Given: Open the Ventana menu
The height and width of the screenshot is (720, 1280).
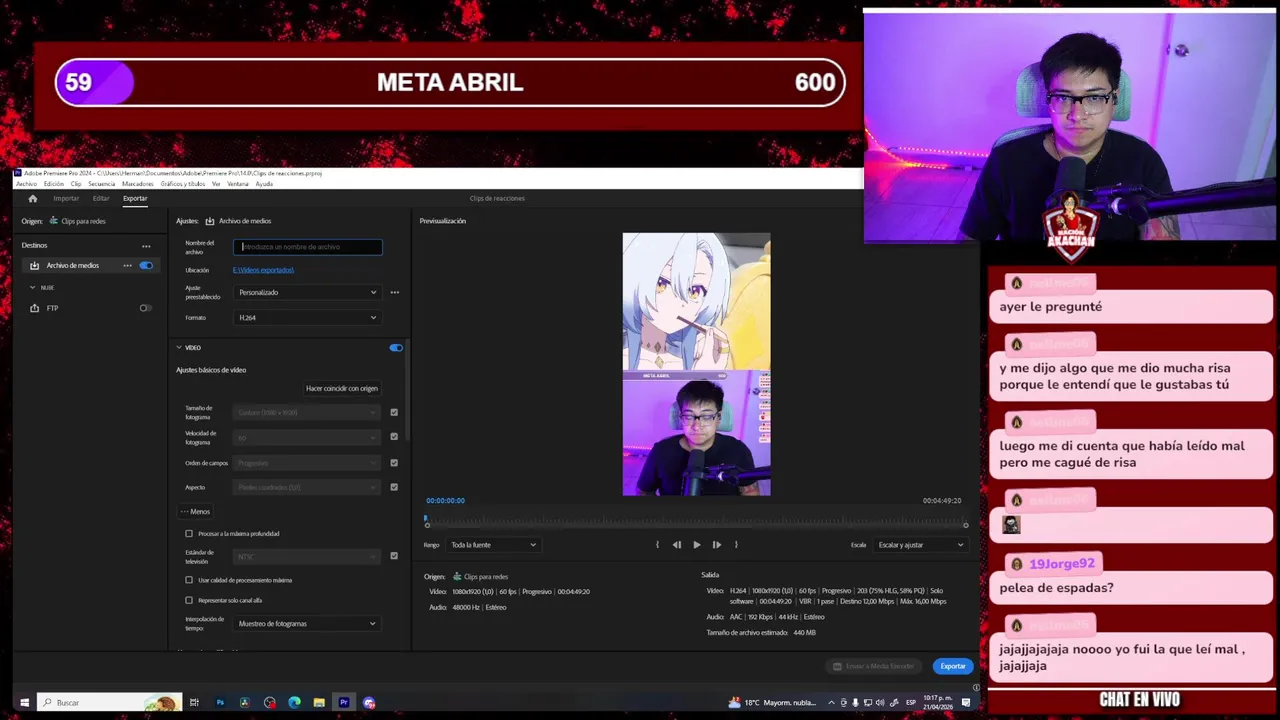Looking at the screenshot, I should point(238,184).
